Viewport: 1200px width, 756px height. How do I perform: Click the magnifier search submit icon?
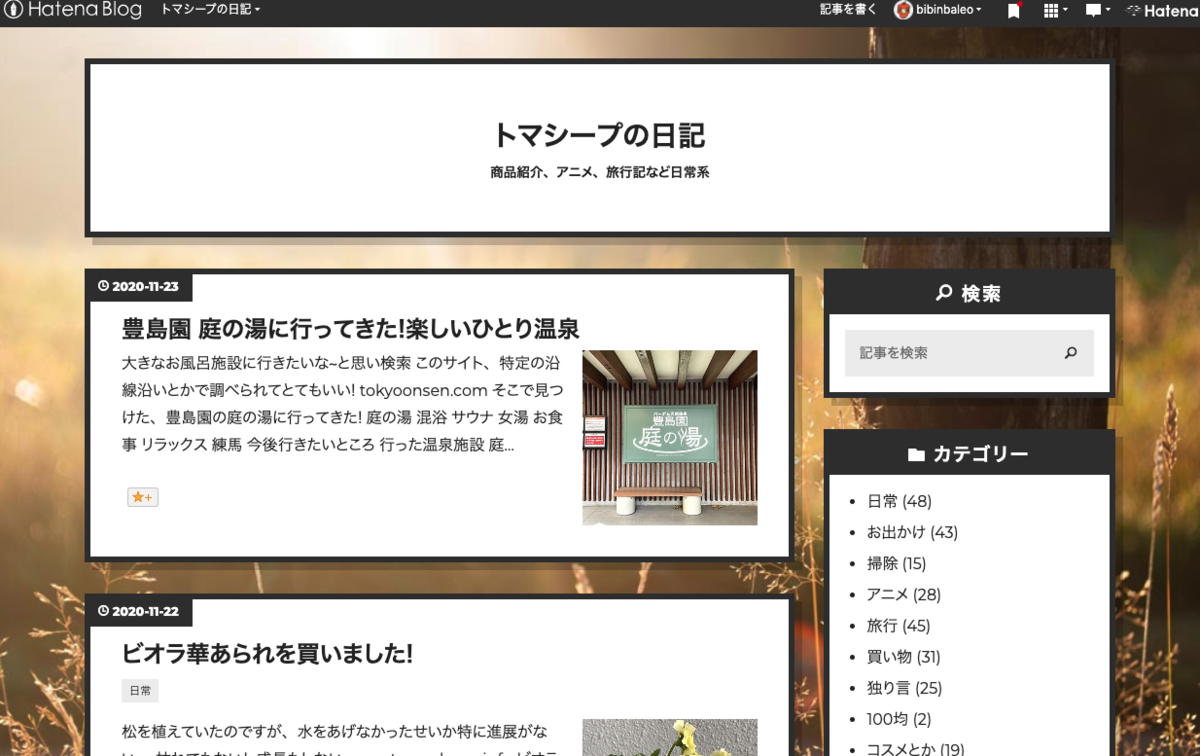pos(1071,353)
